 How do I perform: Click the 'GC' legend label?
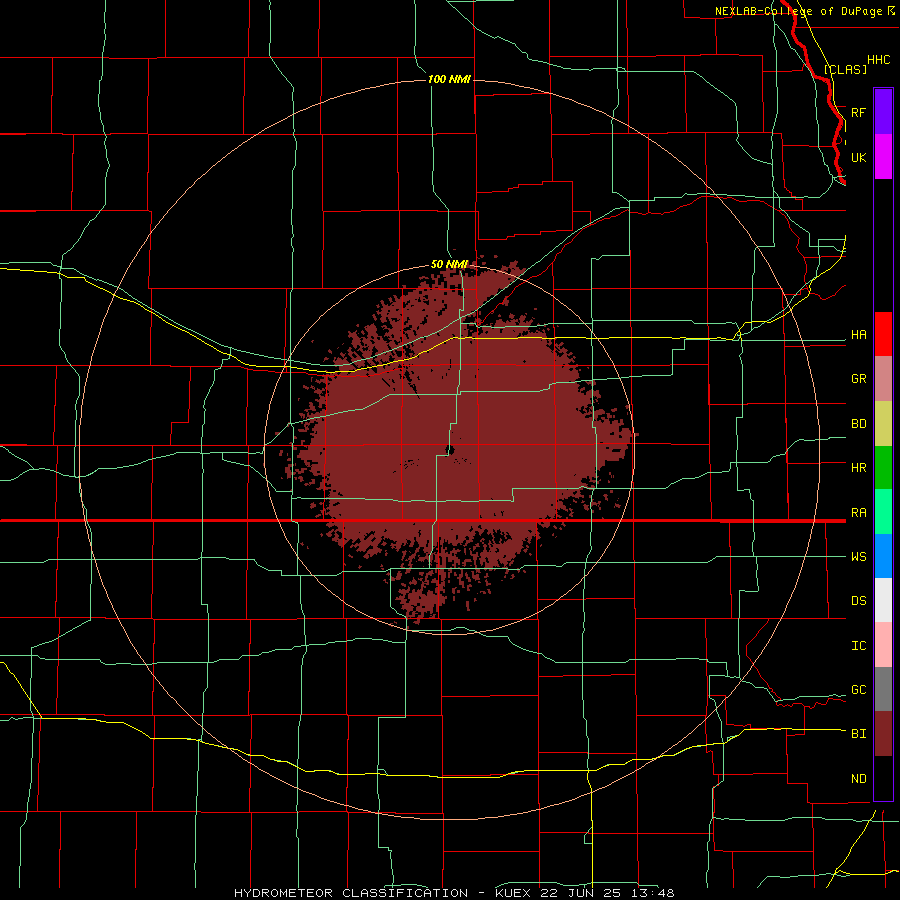858,689
